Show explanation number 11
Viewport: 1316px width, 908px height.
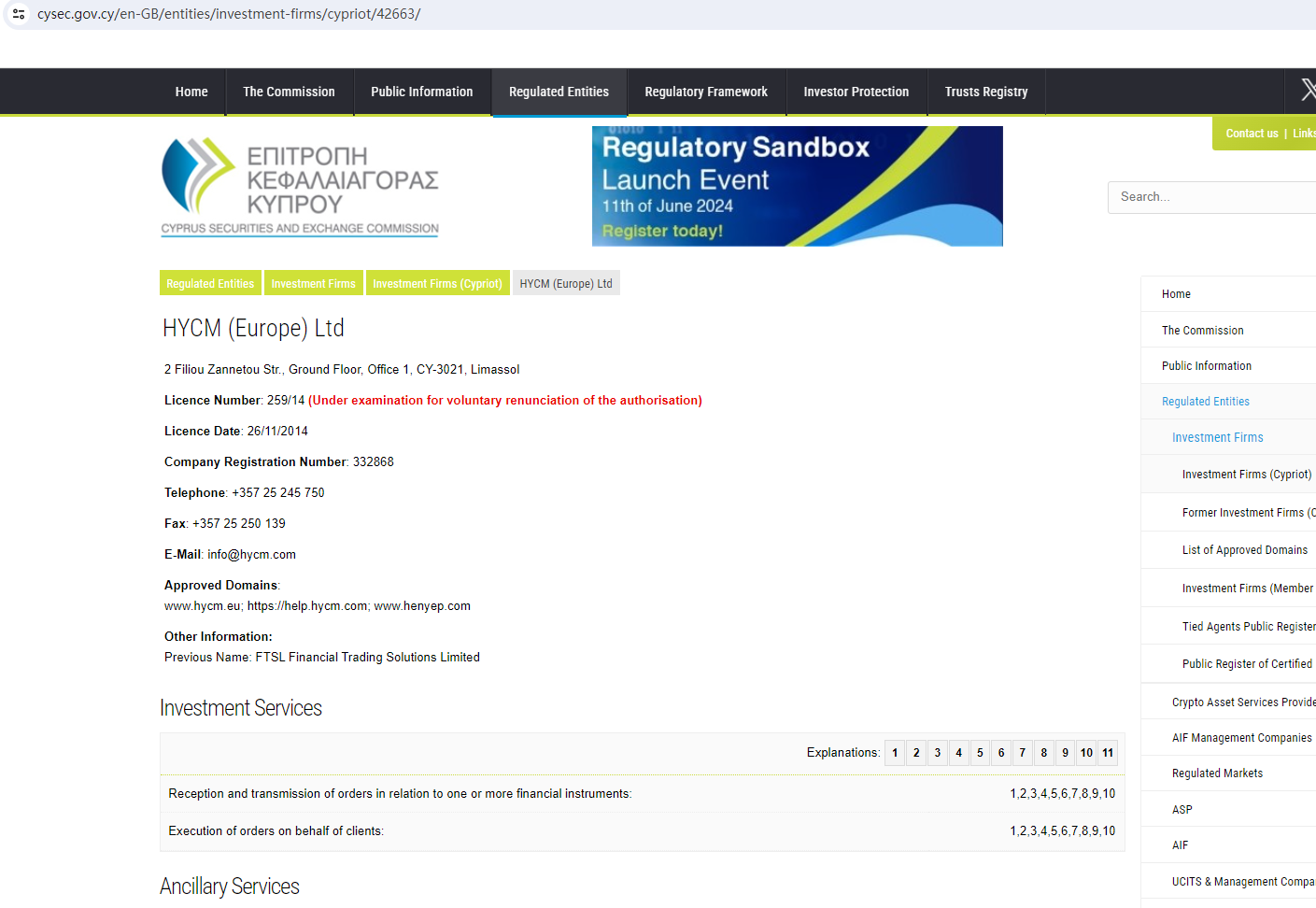click(x=1108, y=753)
